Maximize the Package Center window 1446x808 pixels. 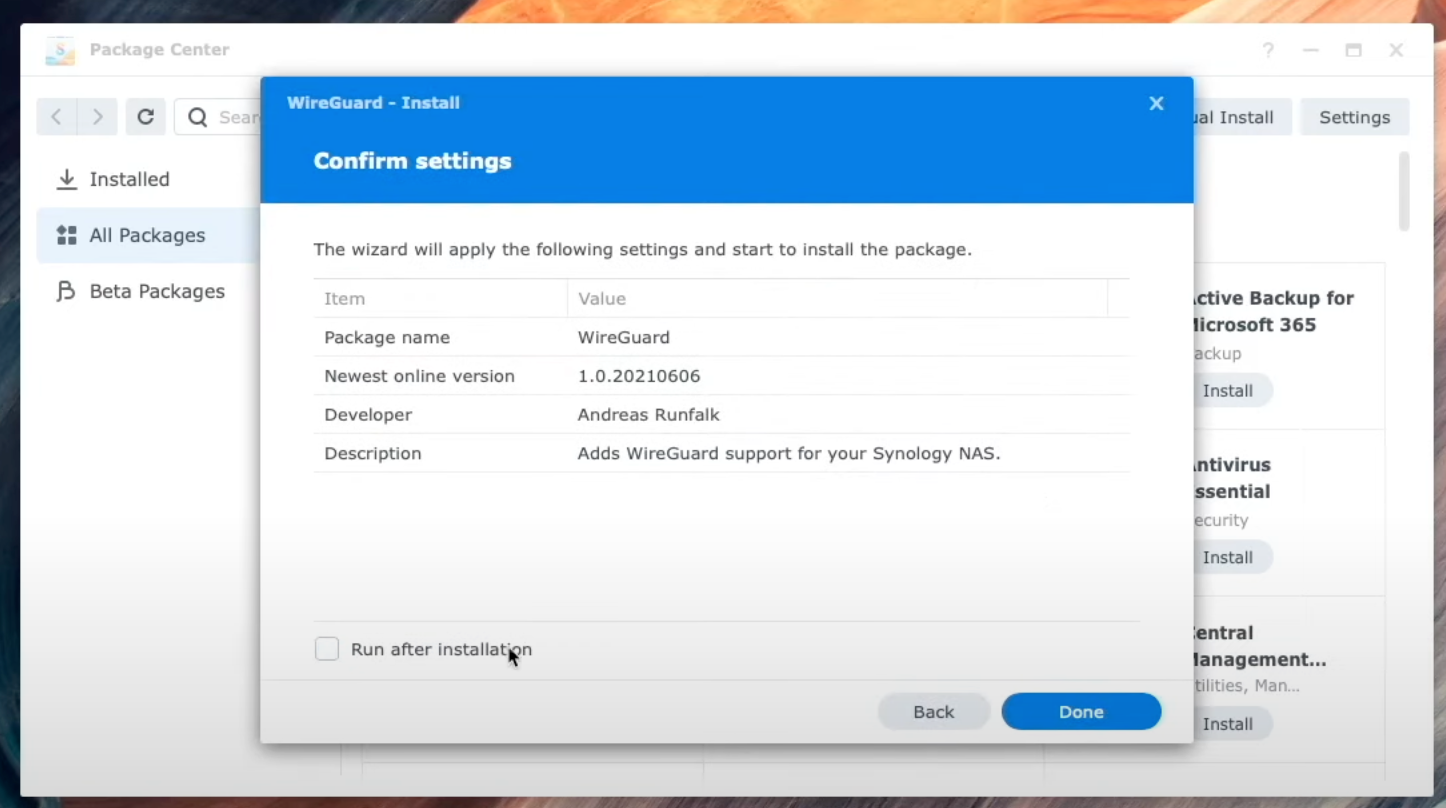tap(1354, 50)
